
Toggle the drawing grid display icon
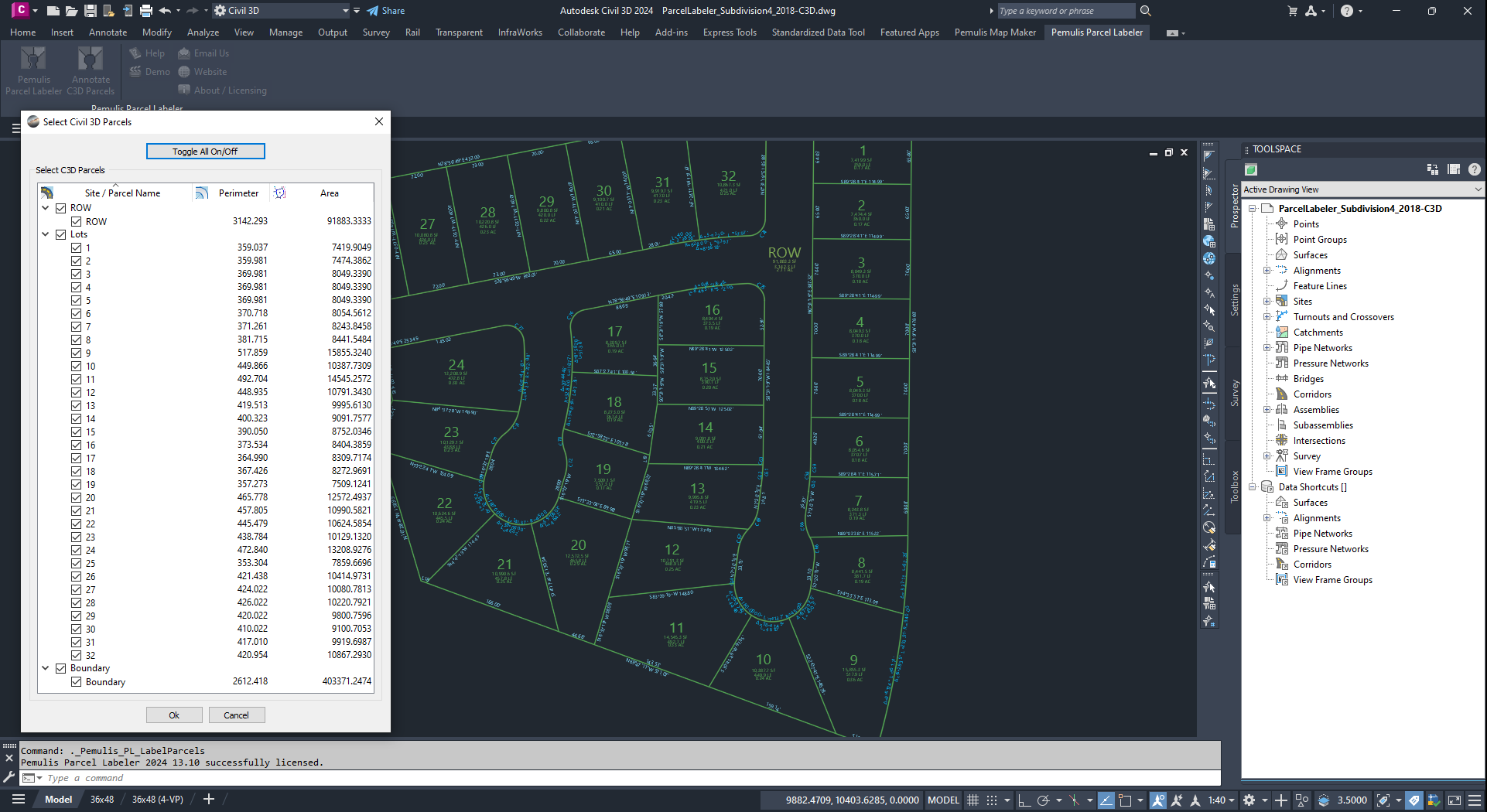point(973,800)
